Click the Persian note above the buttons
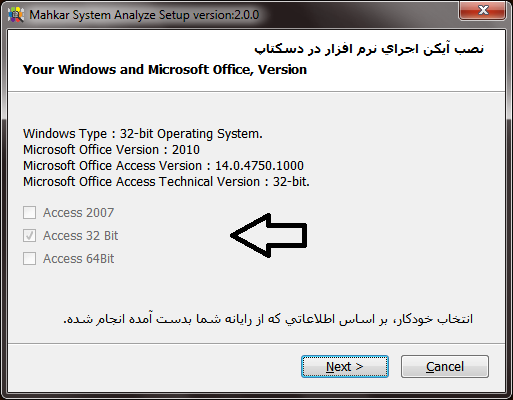 pos(268,319)
